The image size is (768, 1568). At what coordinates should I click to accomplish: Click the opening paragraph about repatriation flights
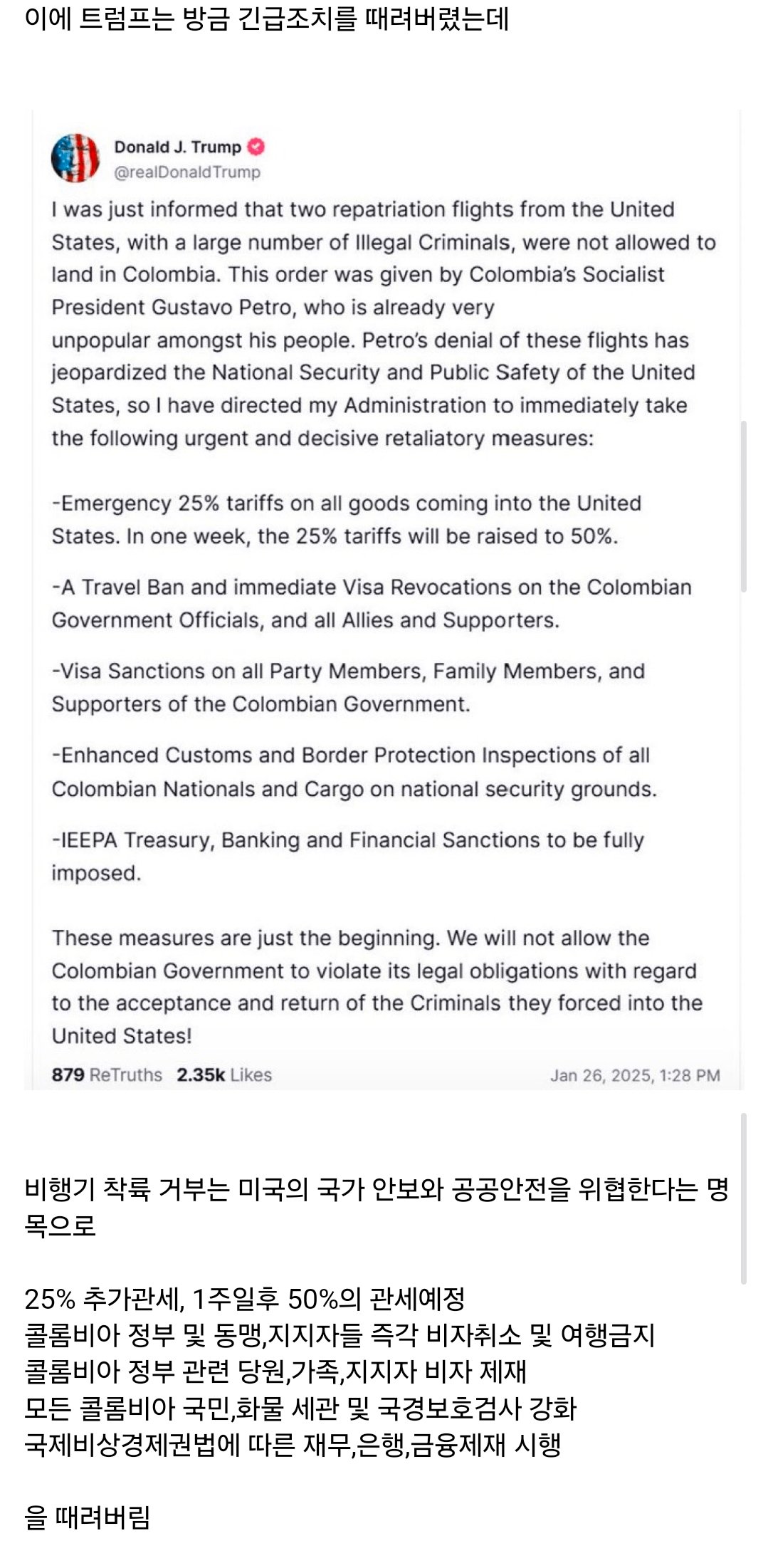click(384, 324)
